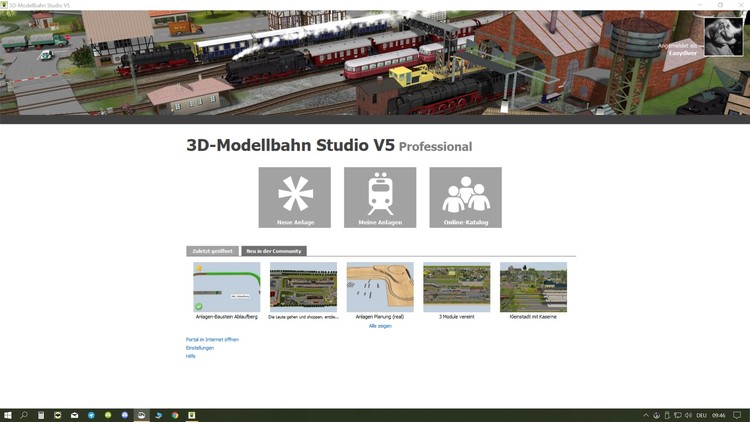Click the Discord-like purple taskbar icon
Viewport: 750px width, 422px height.
click(125, 415)
